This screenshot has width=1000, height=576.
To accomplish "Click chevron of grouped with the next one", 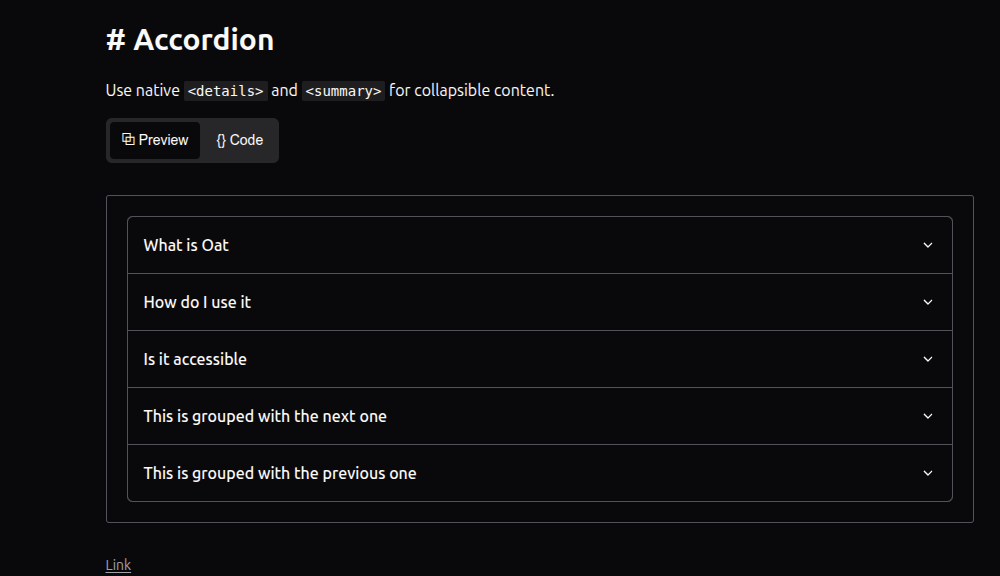I will tap(927, 416).
